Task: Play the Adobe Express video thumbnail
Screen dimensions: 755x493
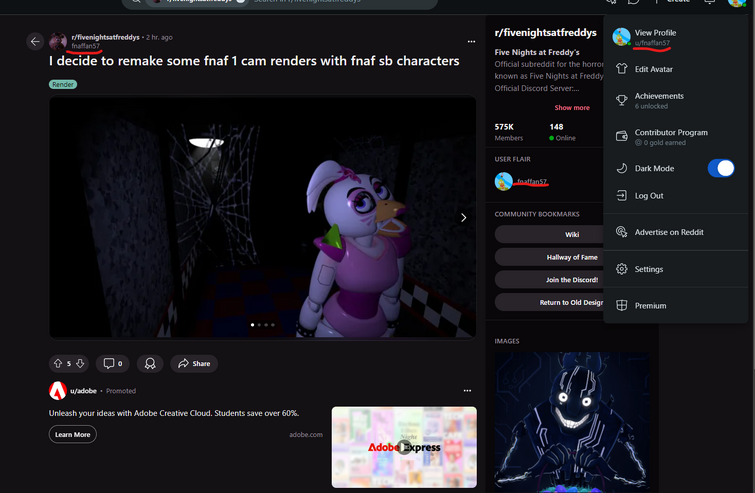Action: pos(404,447)
